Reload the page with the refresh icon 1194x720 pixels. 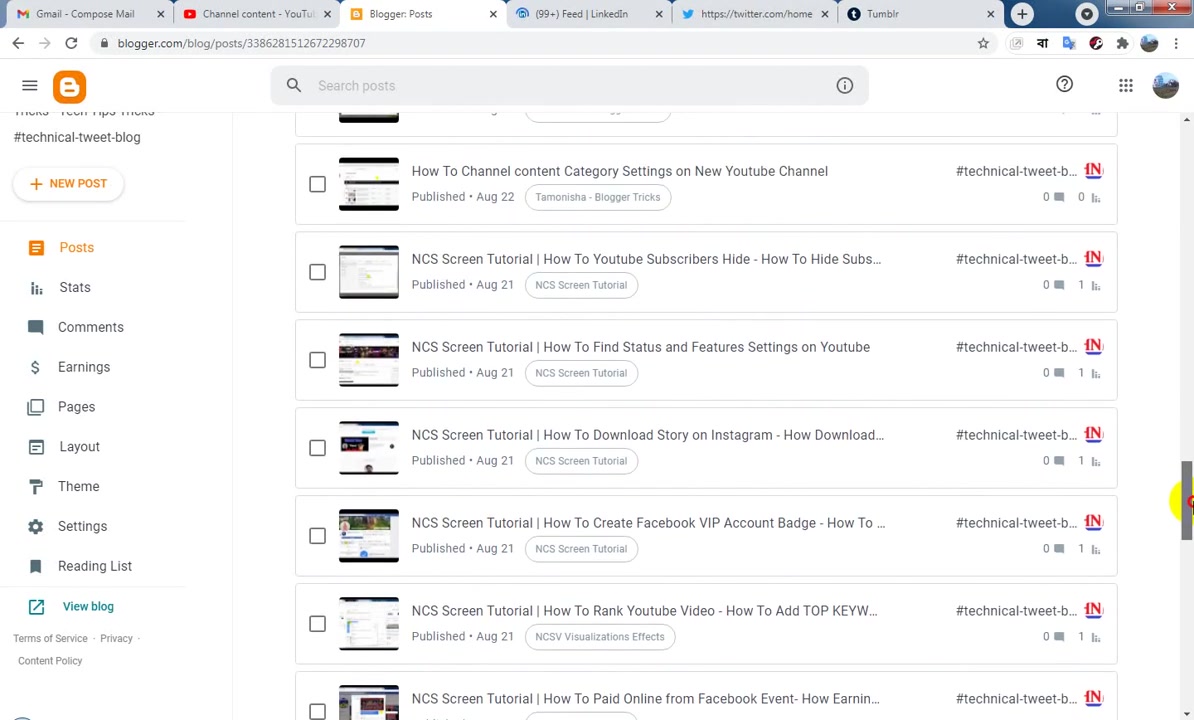[x=71, y=43]
